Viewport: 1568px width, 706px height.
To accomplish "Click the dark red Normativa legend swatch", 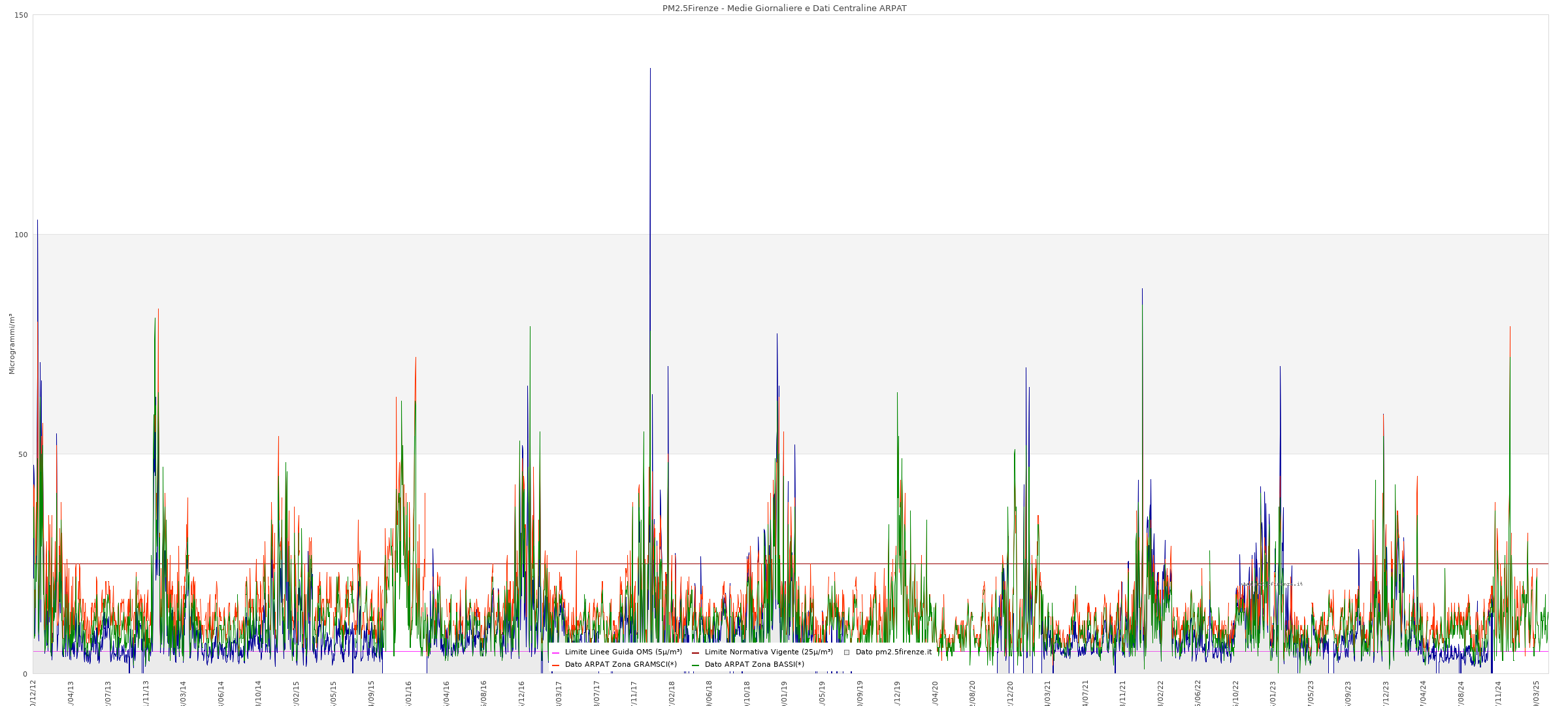I will (x=695, y=652).
